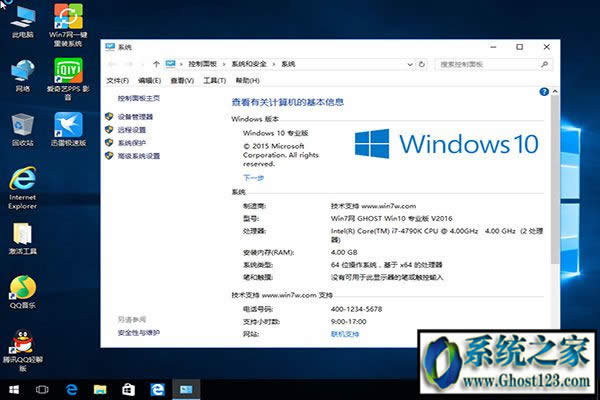Viewport: 600px width, 400px height.
Task: Launch 迅雷极速版 from the desktop
Action: click(66, 126)
